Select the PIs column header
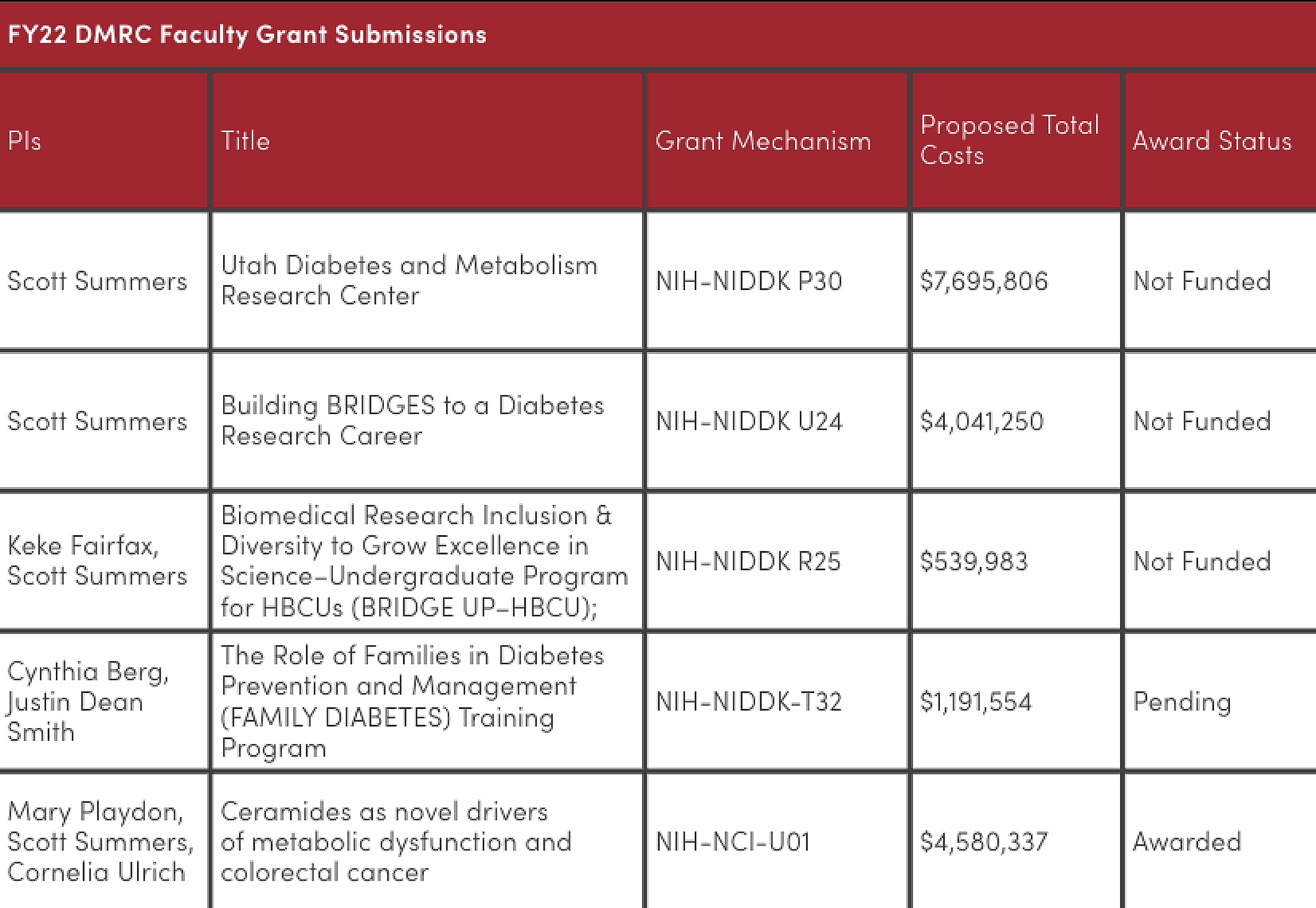The image size is (1316, 908). 104,140
